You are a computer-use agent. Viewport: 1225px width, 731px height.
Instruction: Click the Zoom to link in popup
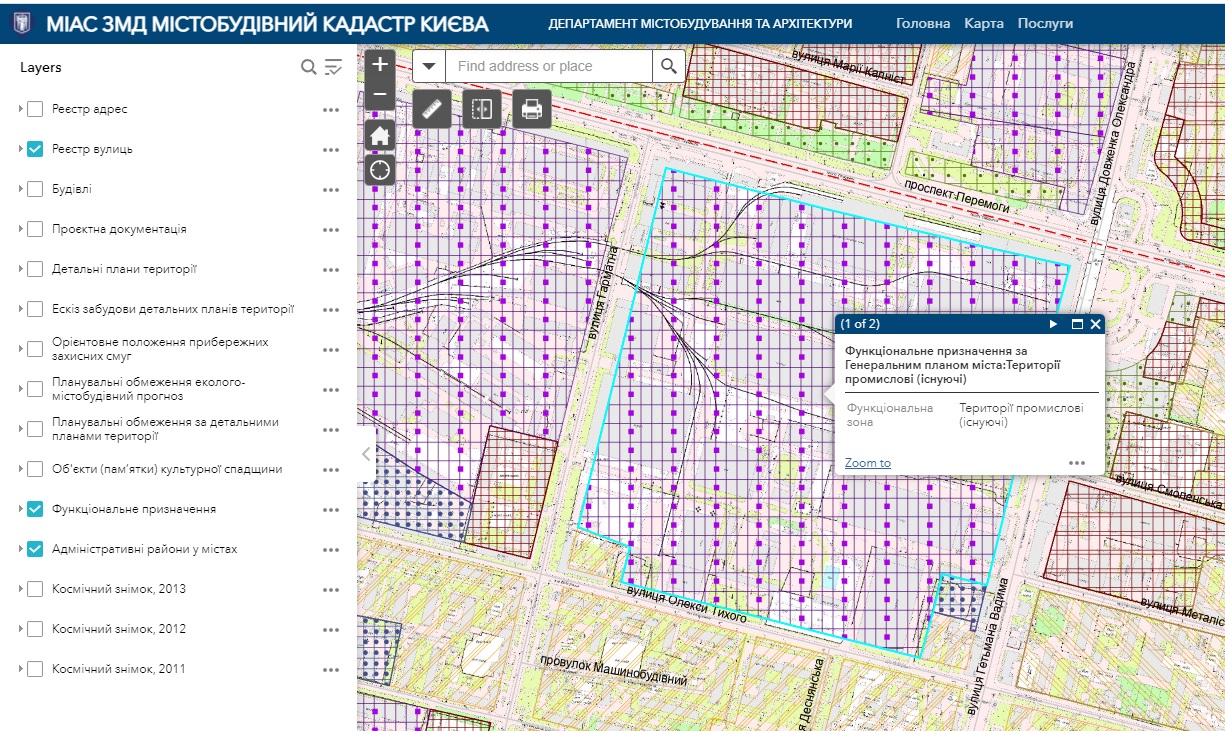pyautogui.click(x=867, y=463)
